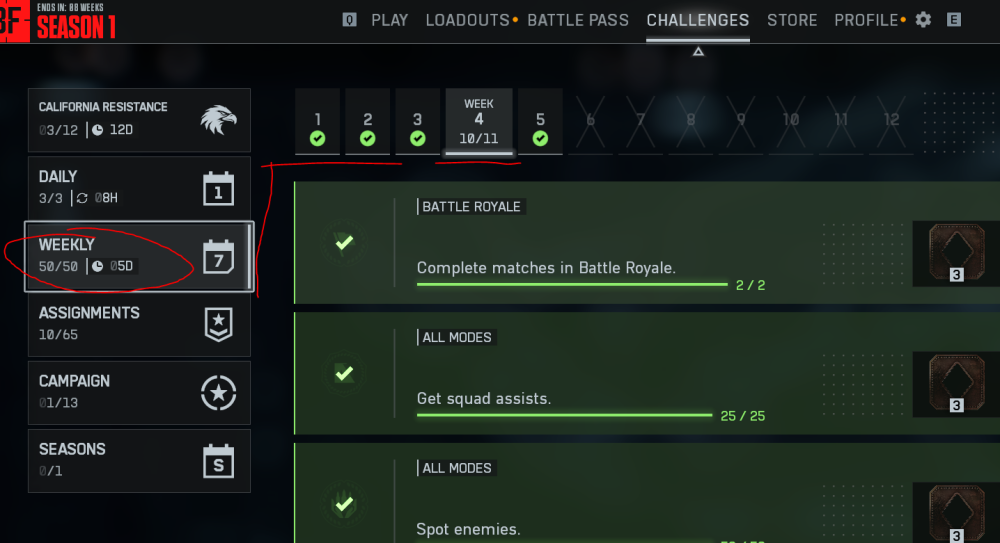Click the Seasons calendar icon
The width and height of the screenshot is (1000, 543).
pyautogui.click(x=218, y=461)
